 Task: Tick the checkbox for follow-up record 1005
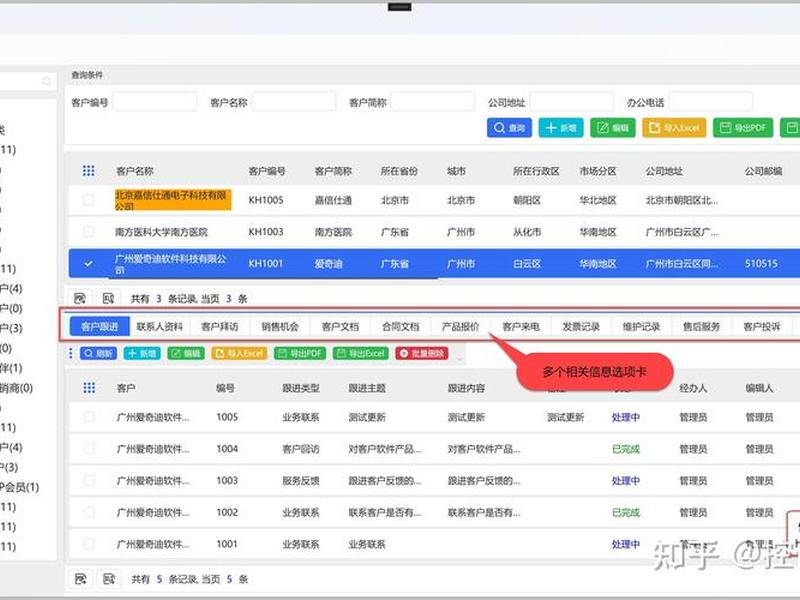click(89, 417)
